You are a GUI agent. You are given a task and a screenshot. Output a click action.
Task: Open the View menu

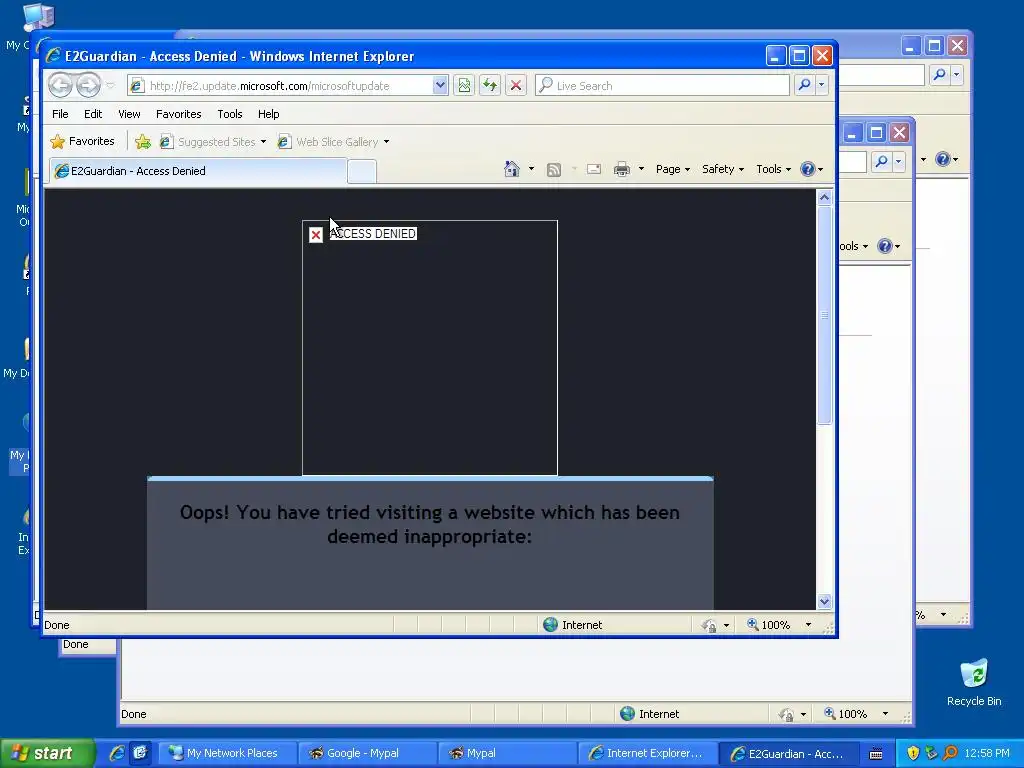click(x=129, y=114)
